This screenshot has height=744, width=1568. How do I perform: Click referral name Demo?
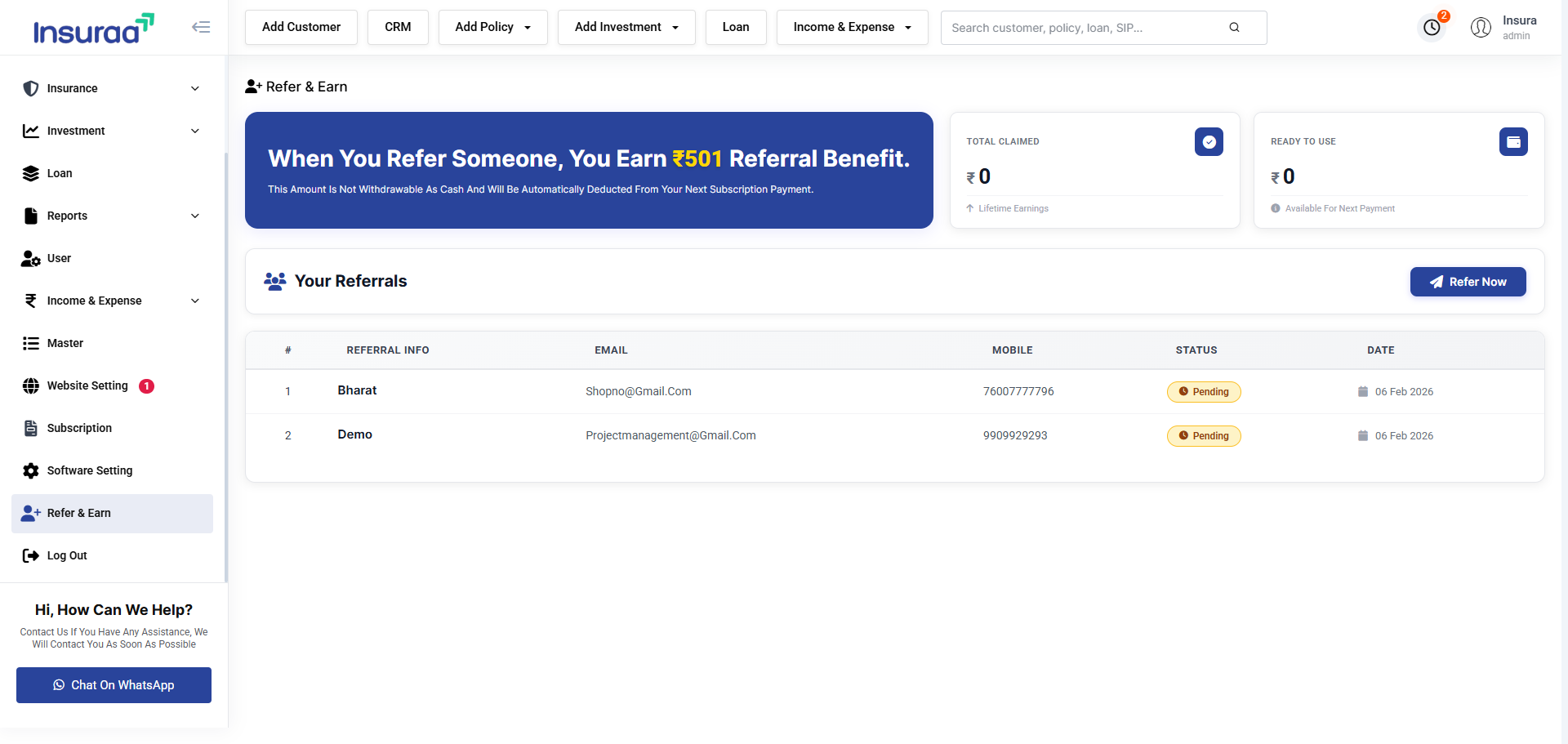tap(354, 434)
